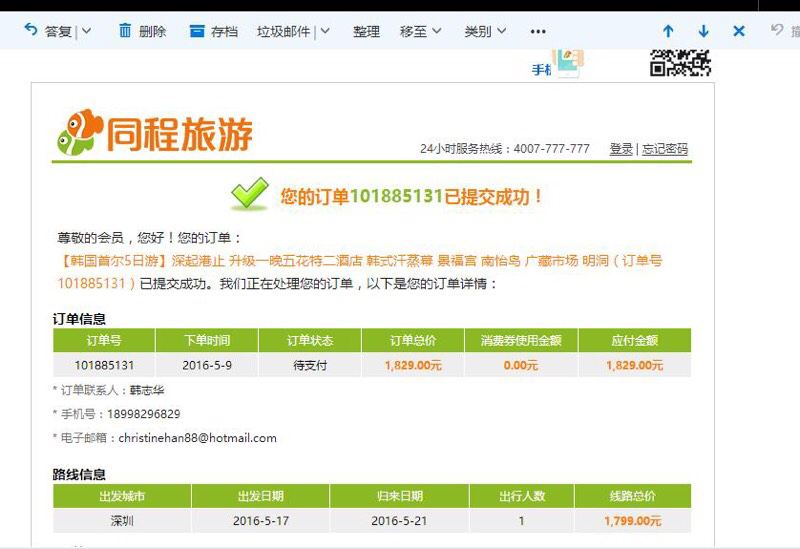Screen dimensions: 800x549
Task: Click the order success headline 101885131
Action: 411,196
